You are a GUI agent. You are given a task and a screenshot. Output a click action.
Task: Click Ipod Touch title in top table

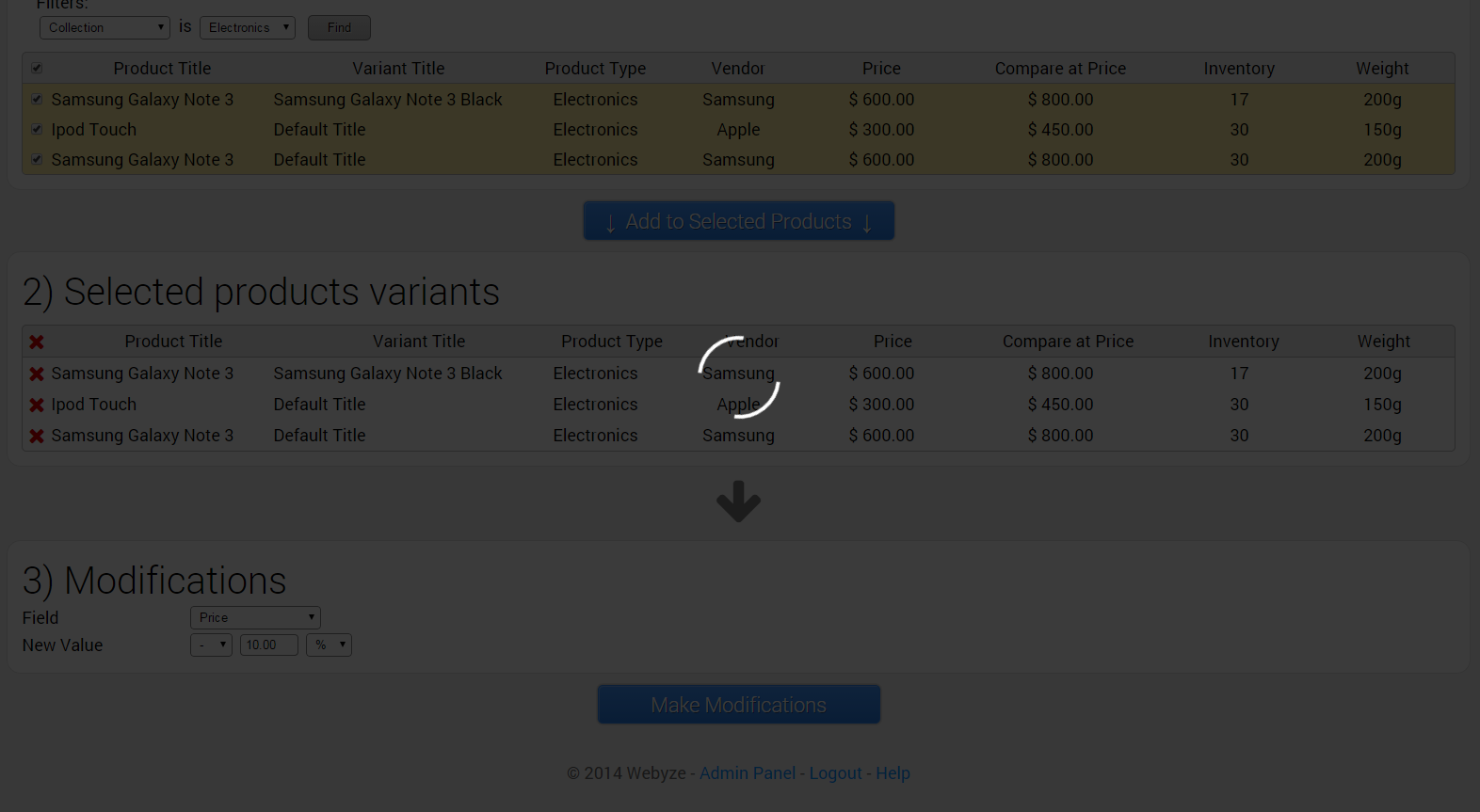93,130
